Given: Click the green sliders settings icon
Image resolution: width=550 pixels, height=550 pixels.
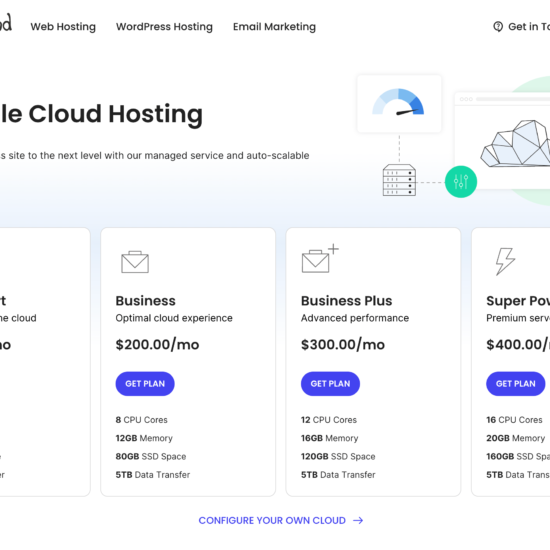Looking at the screenshot, I should pos(461,182).
